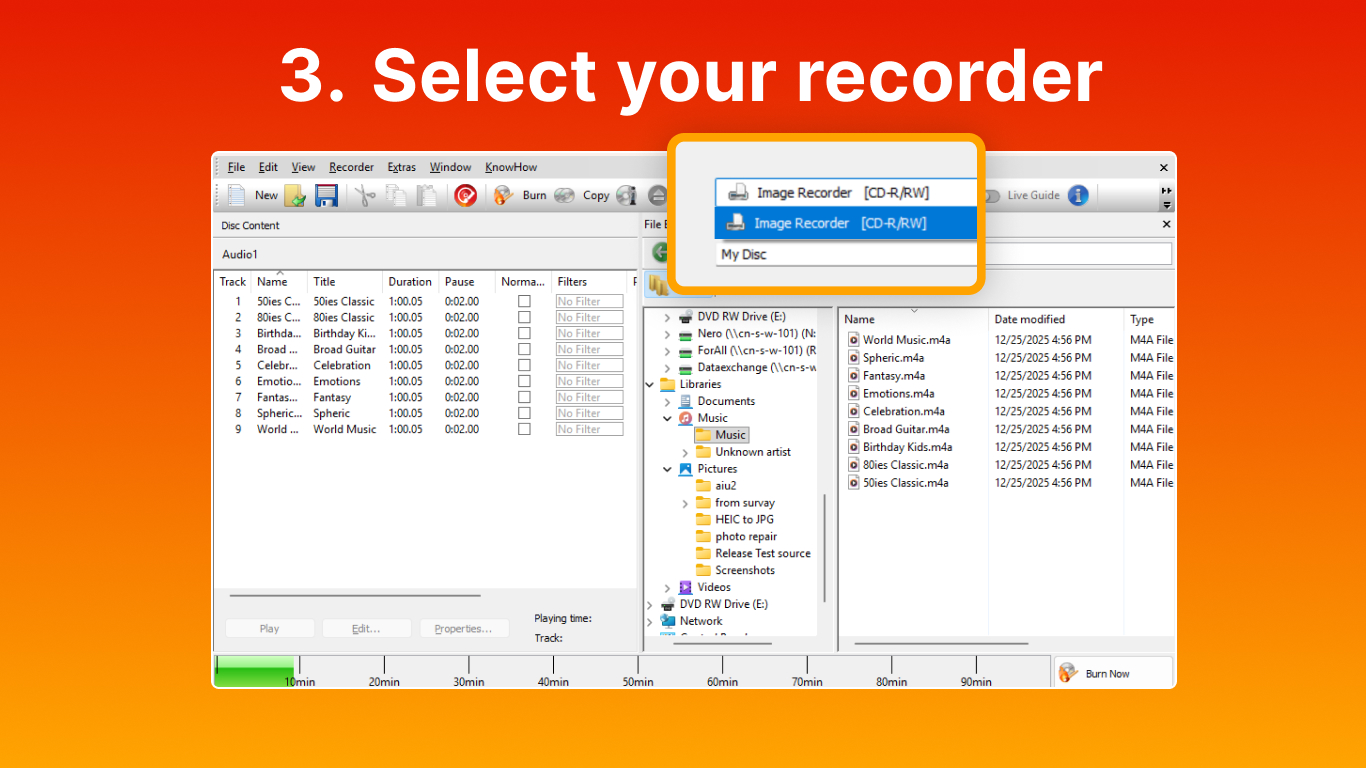
Task: Click the file icon beside Spheric.m4a
Action: point(854,358)
